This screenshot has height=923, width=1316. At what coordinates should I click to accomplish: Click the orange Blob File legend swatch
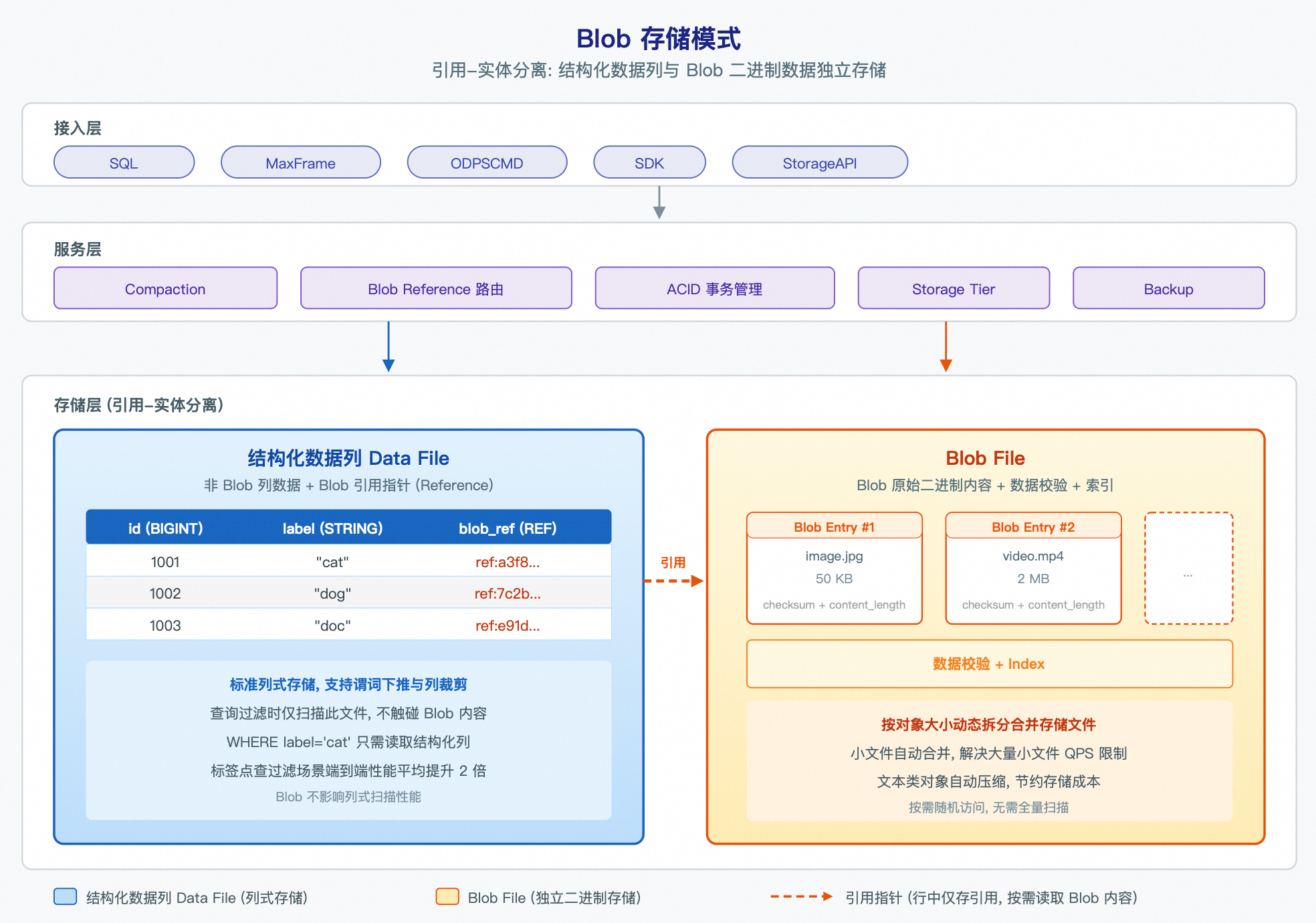pyautogui.click(x=447, y=896)
